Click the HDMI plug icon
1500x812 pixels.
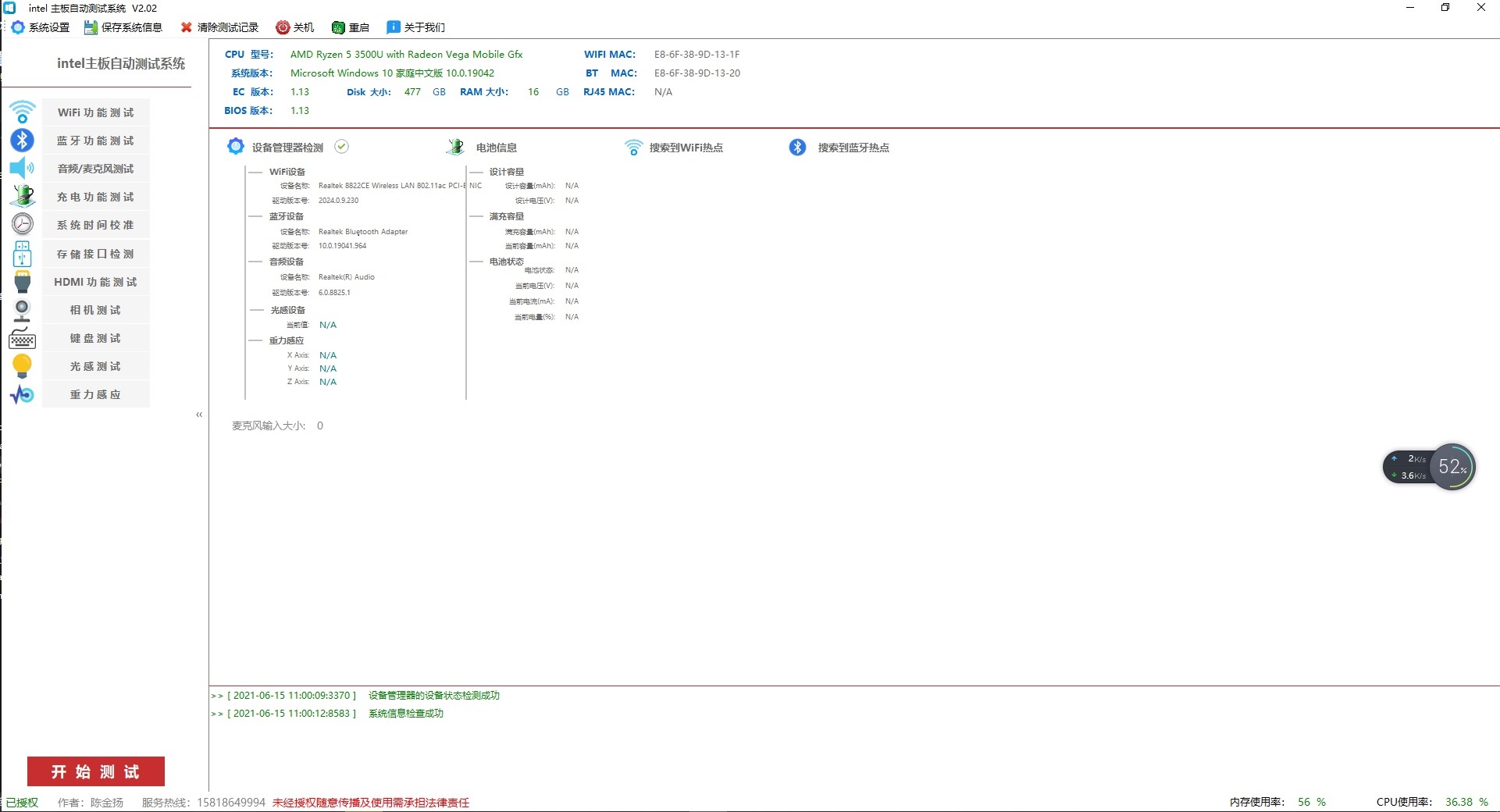[x=22, y=282]
